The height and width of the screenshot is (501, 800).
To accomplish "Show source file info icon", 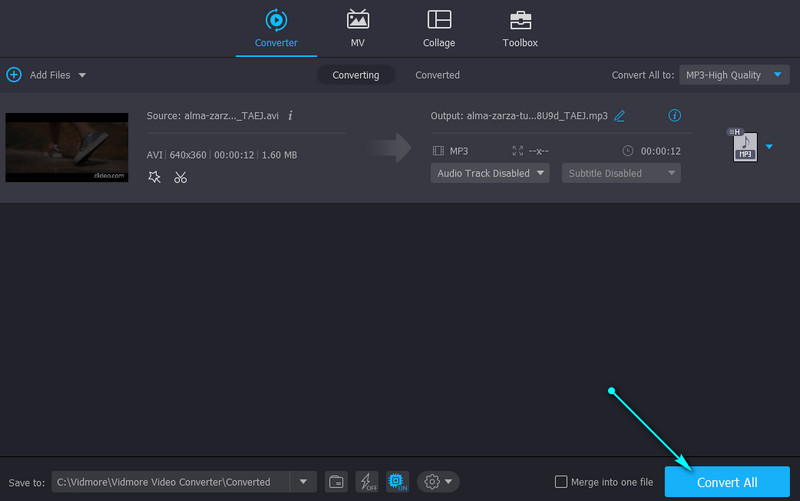I will click(x=290, y=115).
